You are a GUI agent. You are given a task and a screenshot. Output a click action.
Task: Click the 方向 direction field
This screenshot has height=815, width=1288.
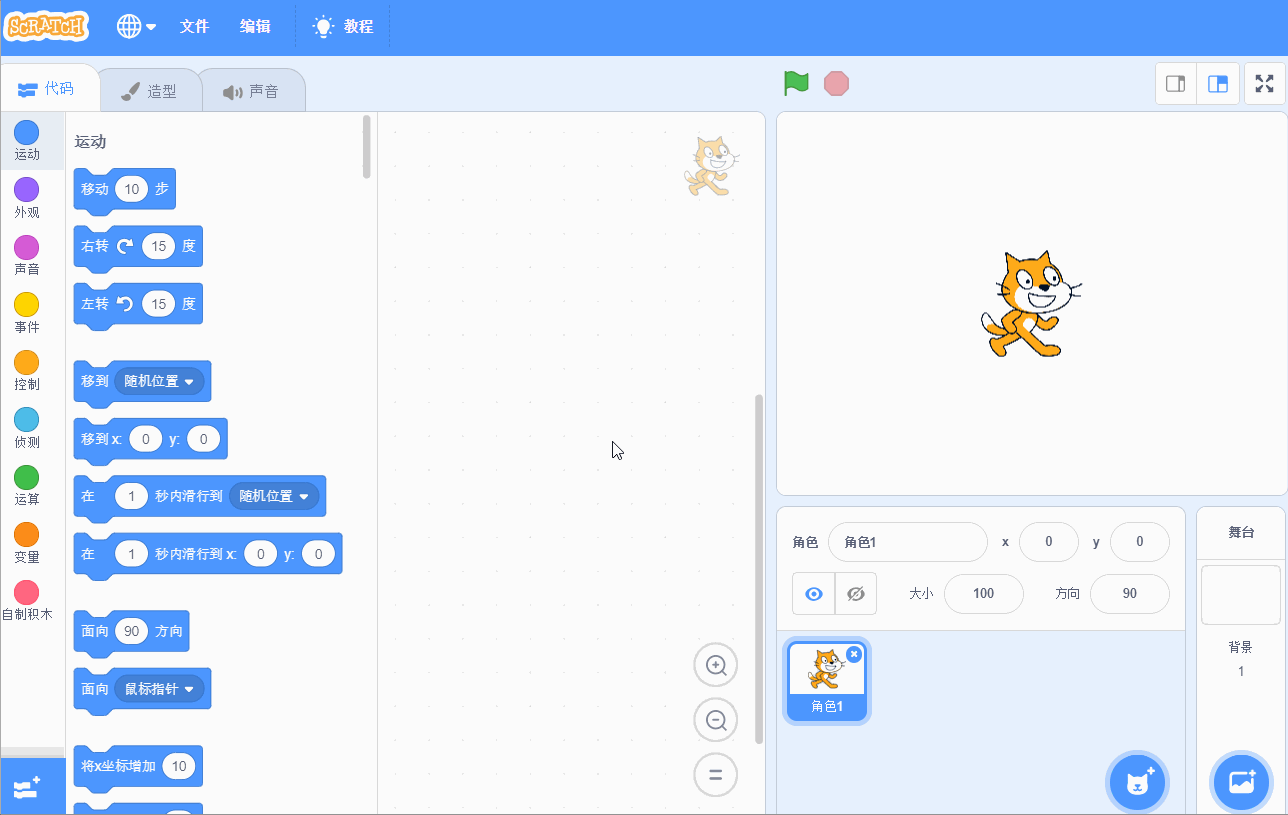pyautogui.click(x=1130, y=593)
